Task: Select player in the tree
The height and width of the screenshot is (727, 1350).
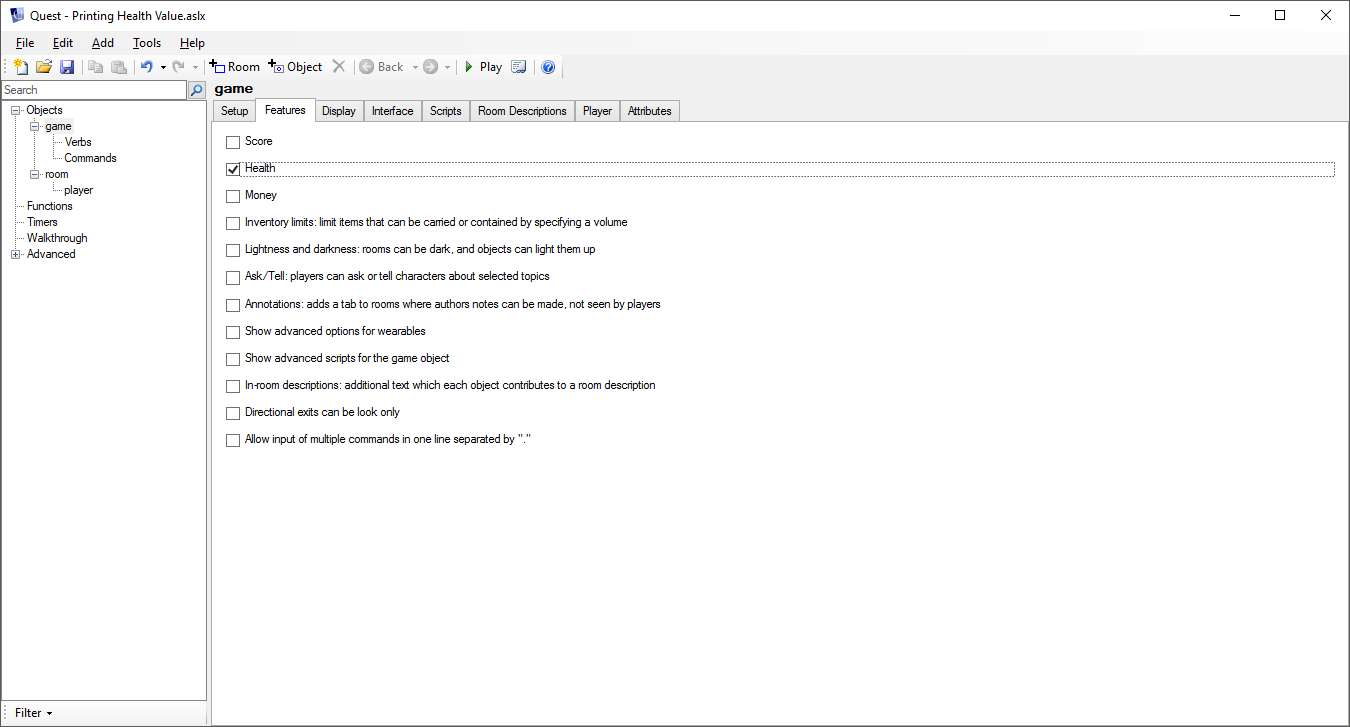Action: pyautogui.click(x=78, y=190)
